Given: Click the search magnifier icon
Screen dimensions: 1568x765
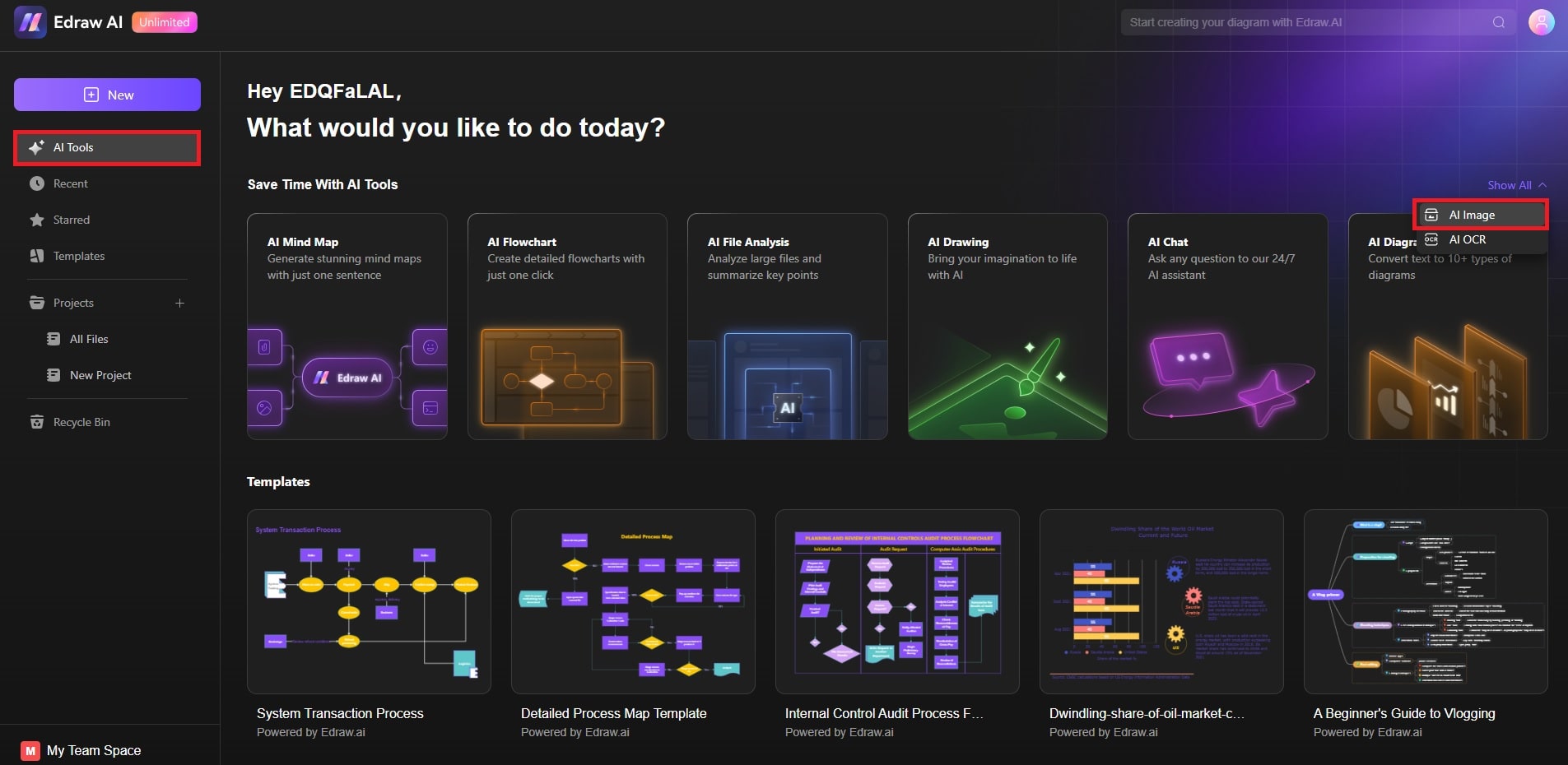Looking at the screenshot, I should tap(1499, 22).
